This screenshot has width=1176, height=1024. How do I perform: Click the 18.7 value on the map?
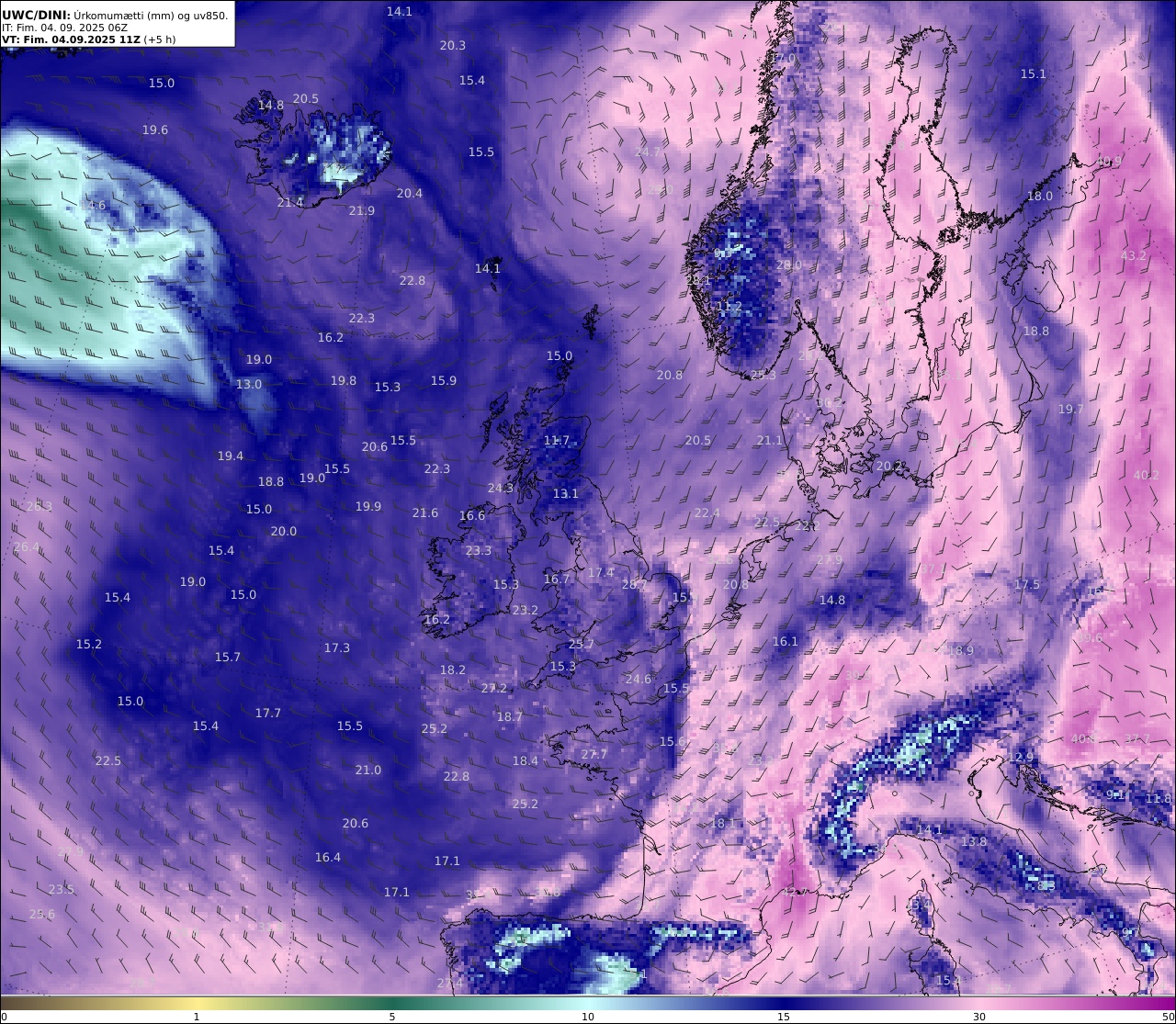pyautogui.click(x=510, y=716)
